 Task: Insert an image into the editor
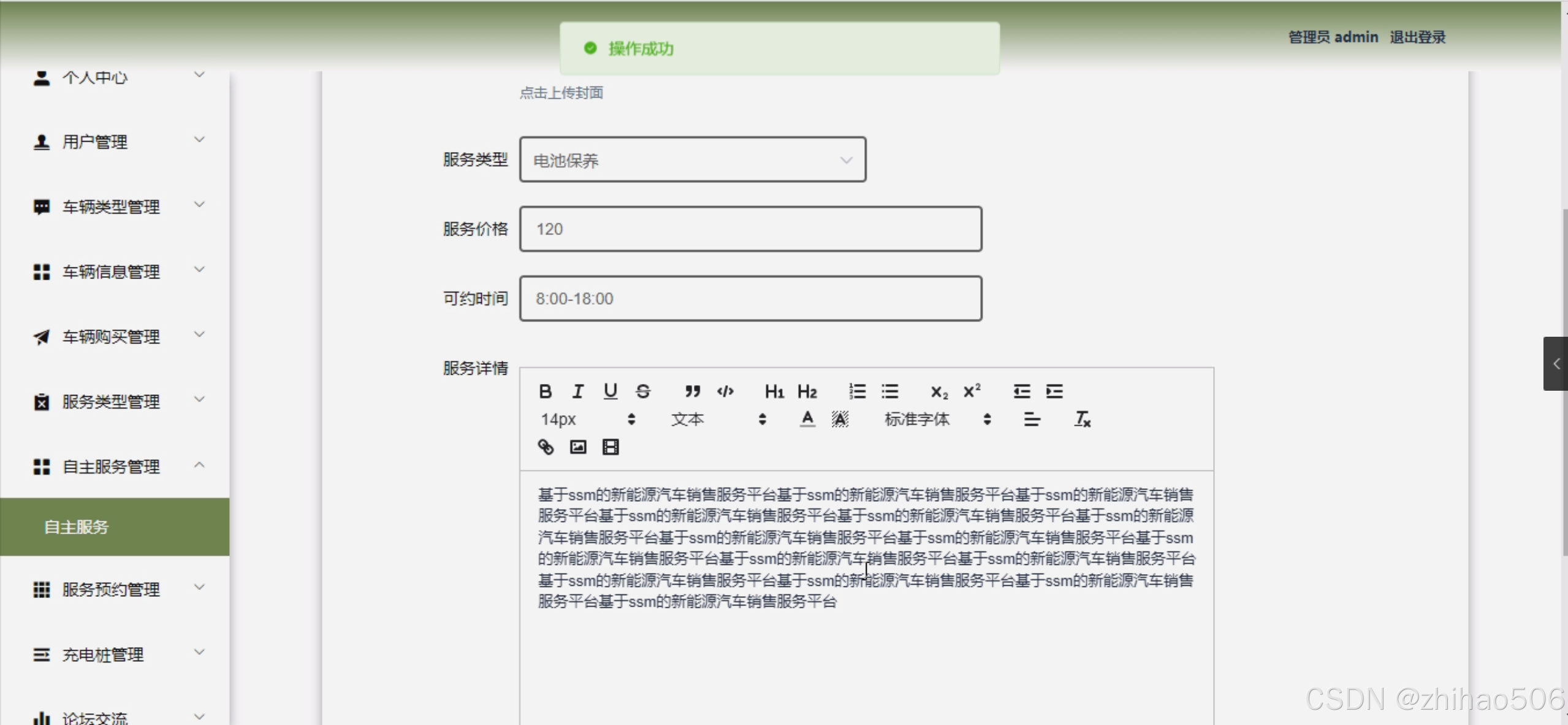(x=577, y=447)
